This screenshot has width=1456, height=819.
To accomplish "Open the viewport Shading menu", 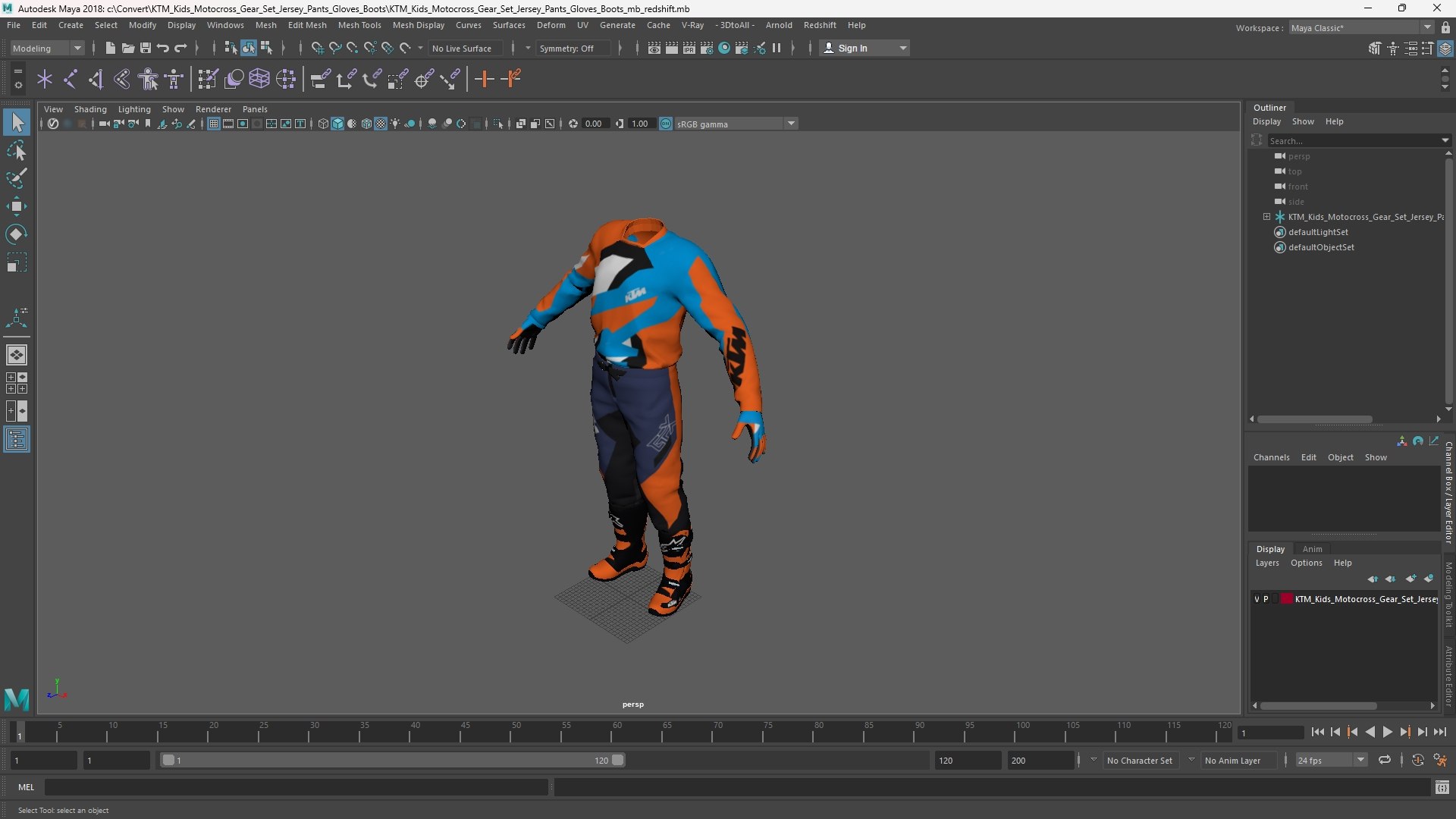I will [90, 109].
